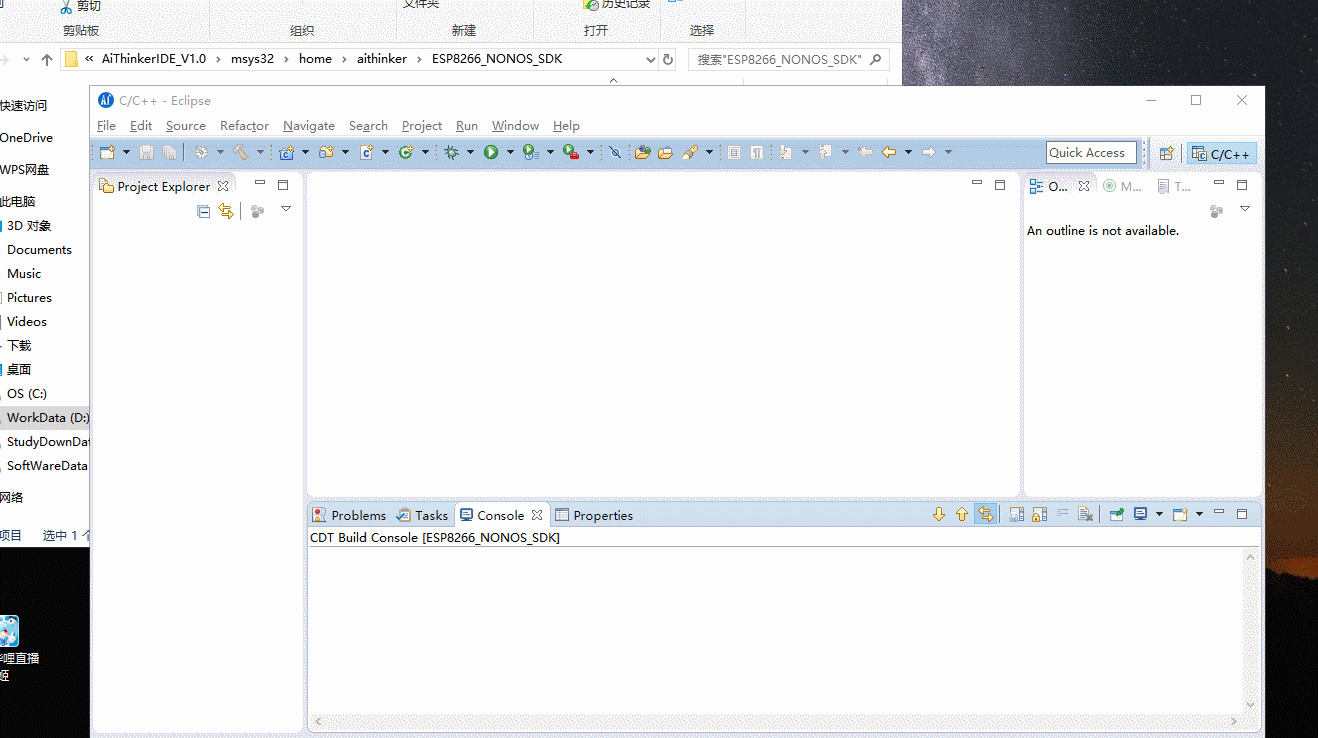Click the New C/C++ Source Folder icon

326,152
